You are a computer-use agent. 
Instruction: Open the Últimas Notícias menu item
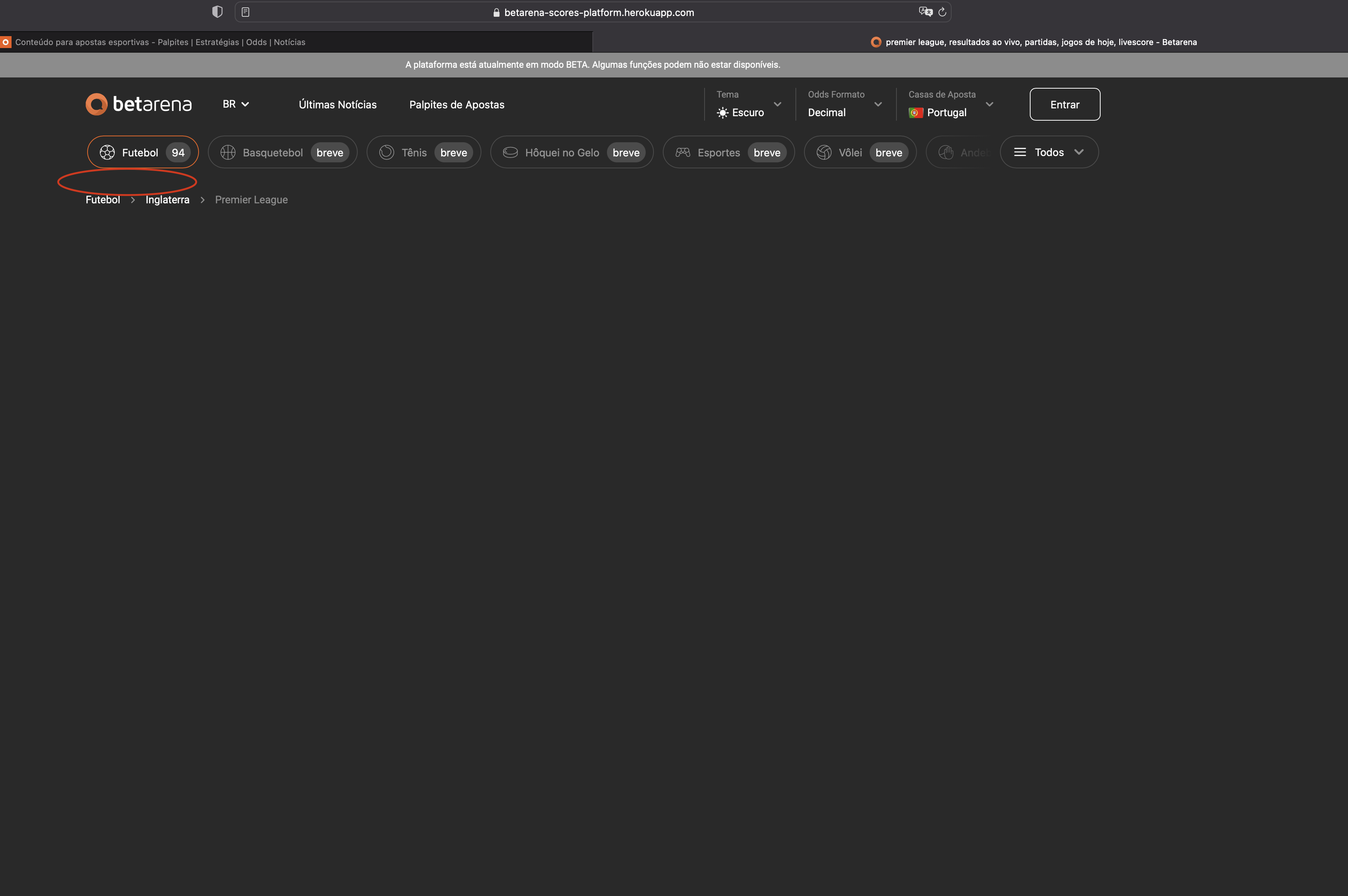coord(337,104)
